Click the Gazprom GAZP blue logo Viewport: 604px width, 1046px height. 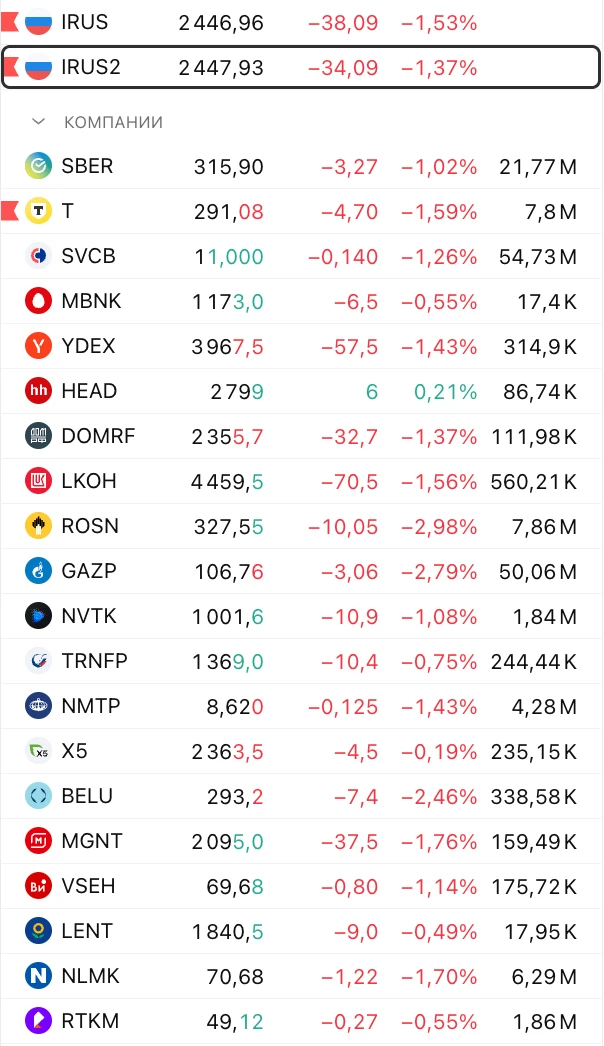click(38, 571)
